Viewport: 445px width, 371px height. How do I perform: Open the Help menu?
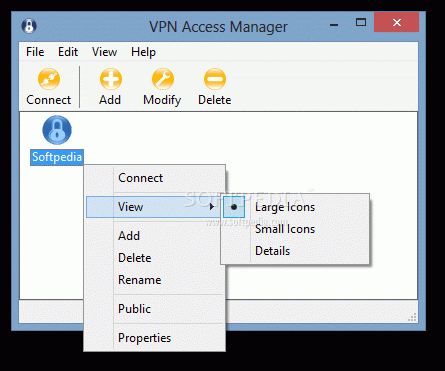pos(143,52)
